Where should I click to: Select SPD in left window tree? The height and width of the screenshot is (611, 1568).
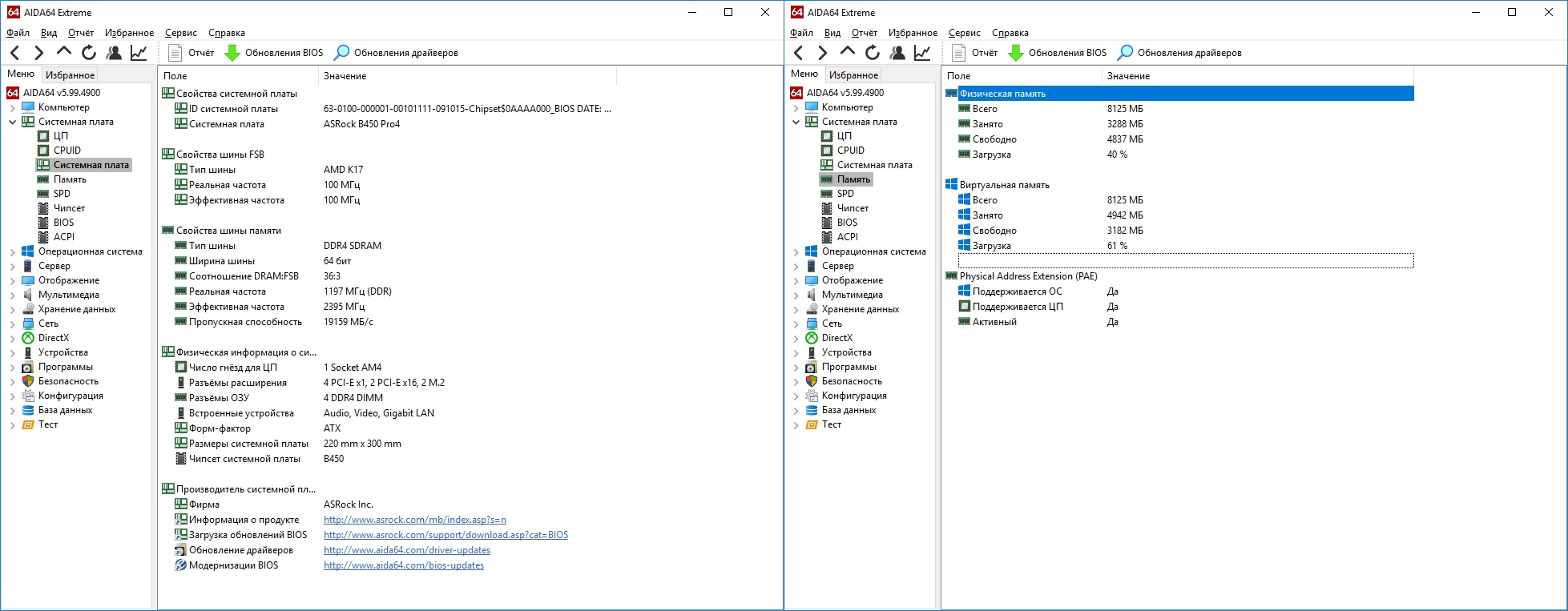(62, 194)
